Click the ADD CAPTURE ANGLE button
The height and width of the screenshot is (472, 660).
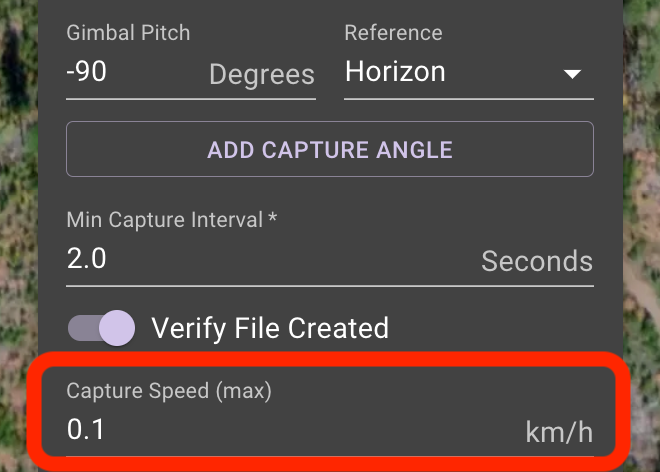(x=330, y=149)
